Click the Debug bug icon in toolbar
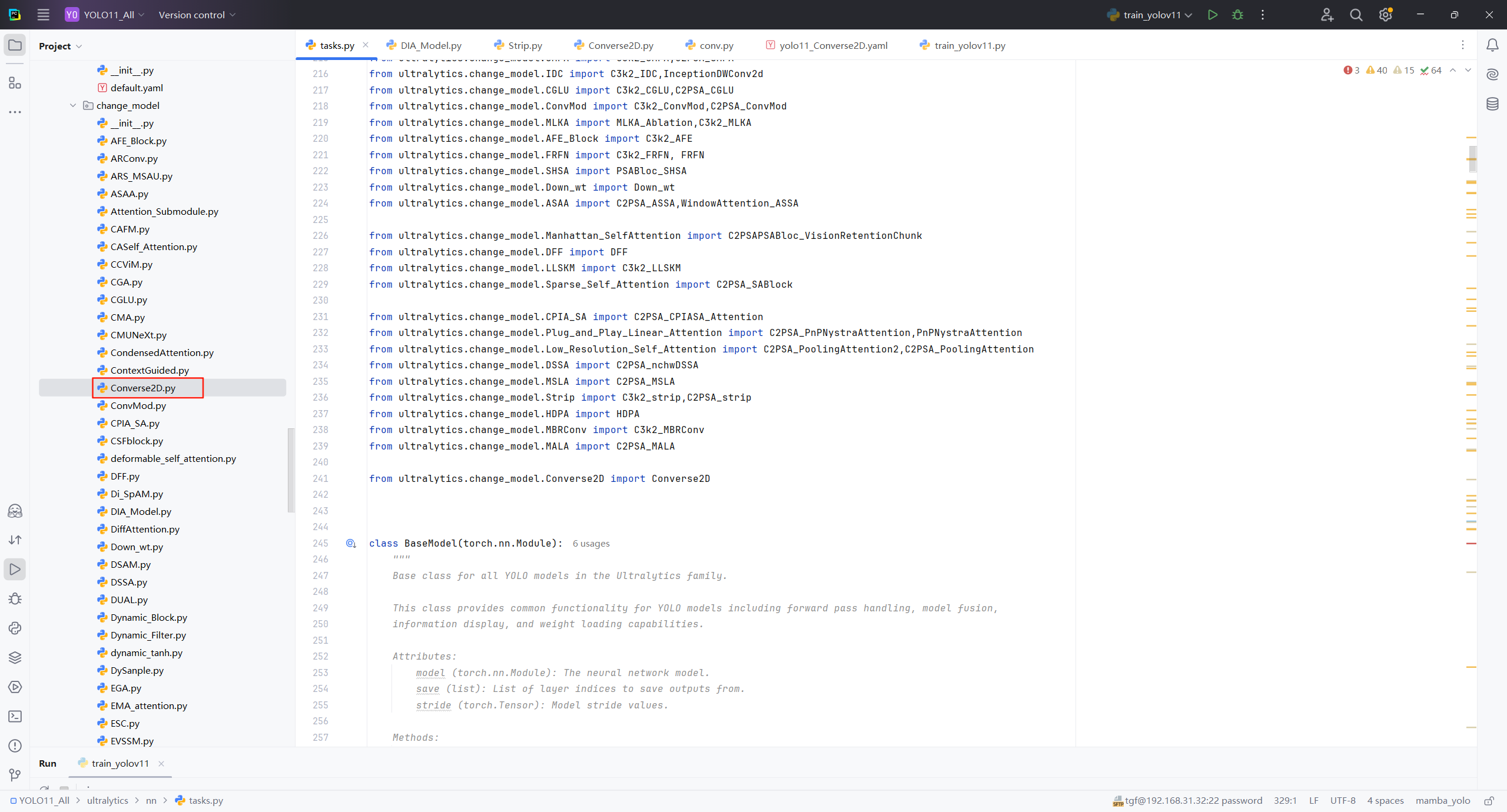1507x812 pixels. pyautogui.click(x=1237, y=15)
